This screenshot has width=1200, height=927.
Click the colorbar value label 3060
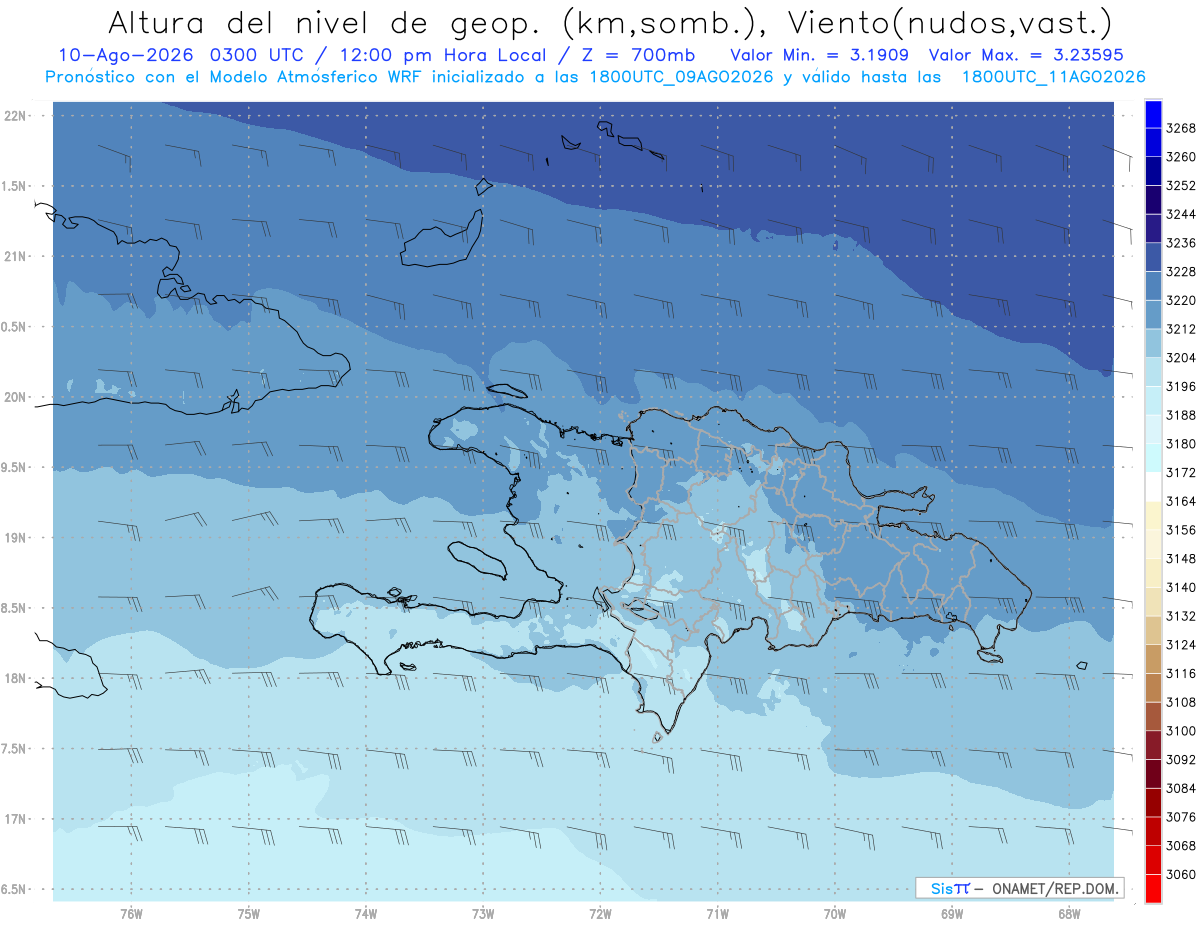(1180, 874)
